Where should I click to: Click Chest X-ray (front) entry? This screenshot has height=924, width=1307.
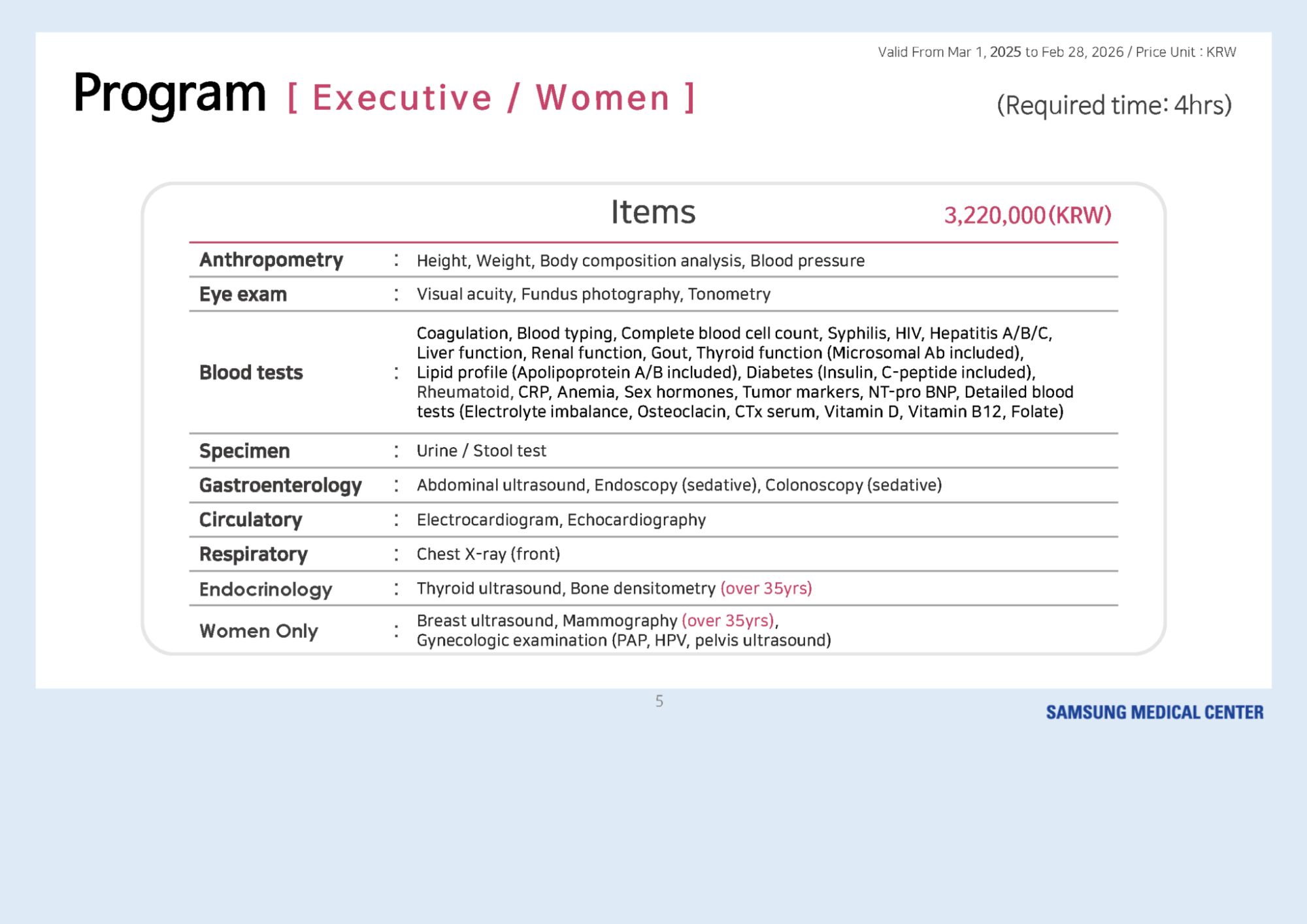pyautogui.click(x=488, y=554)
